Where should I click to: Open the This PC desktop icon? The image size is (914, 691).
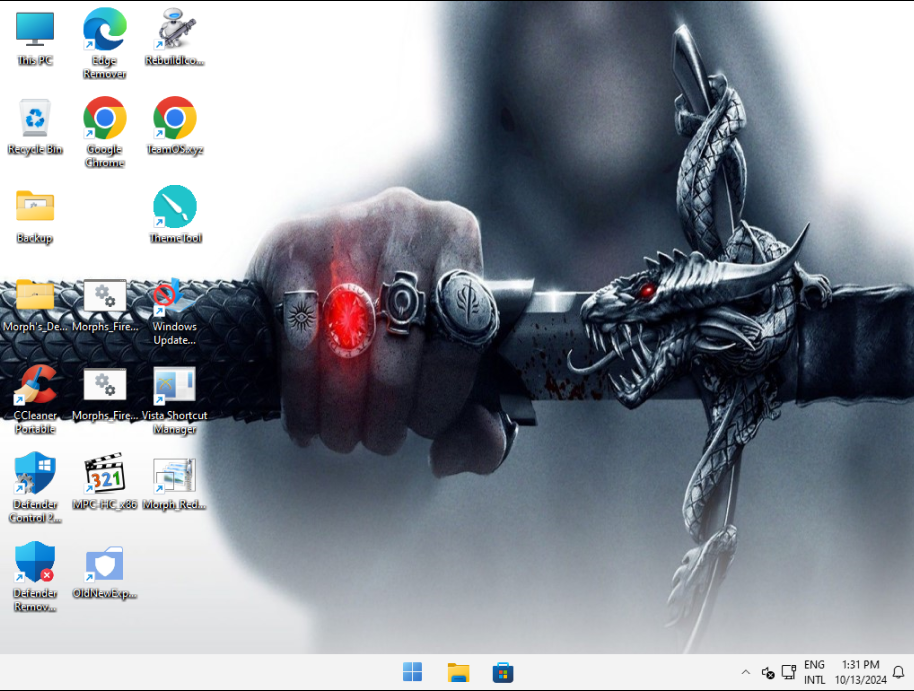[x=35, y=38]
